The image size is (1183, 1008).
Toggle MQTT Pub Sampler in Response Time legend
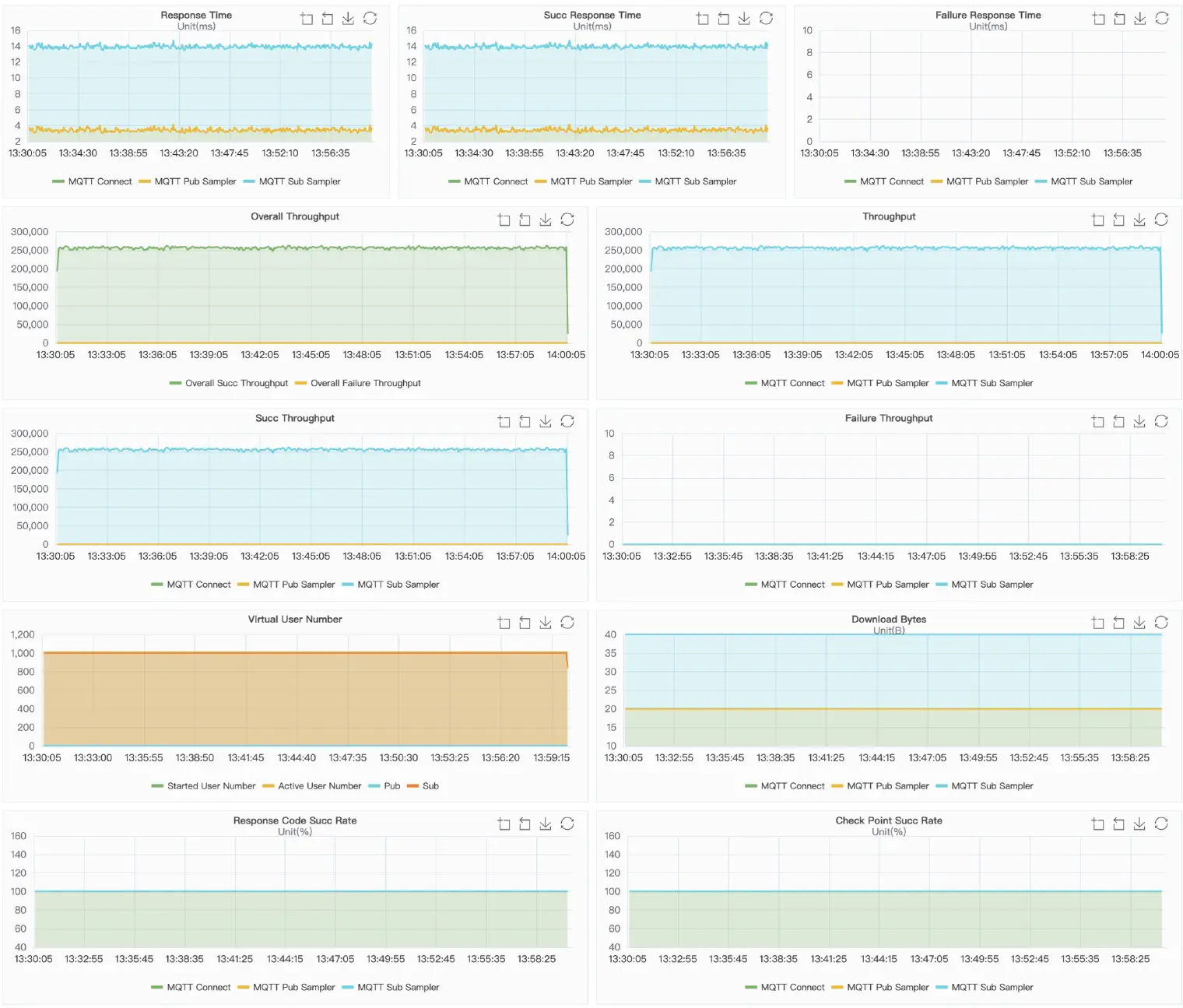click(187, 181)
